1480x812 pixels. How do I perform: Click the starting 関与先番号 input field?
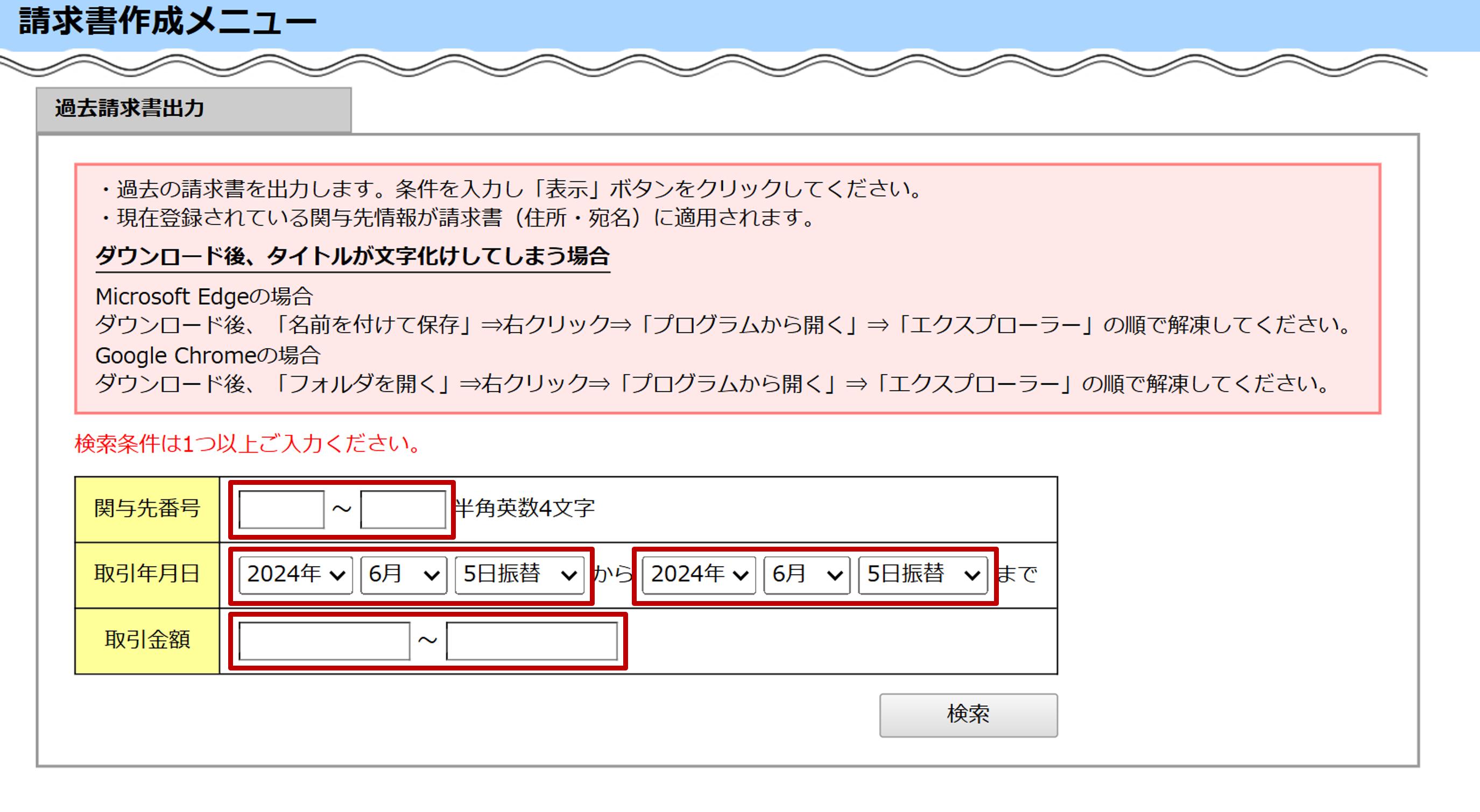[x=281, y=509]
